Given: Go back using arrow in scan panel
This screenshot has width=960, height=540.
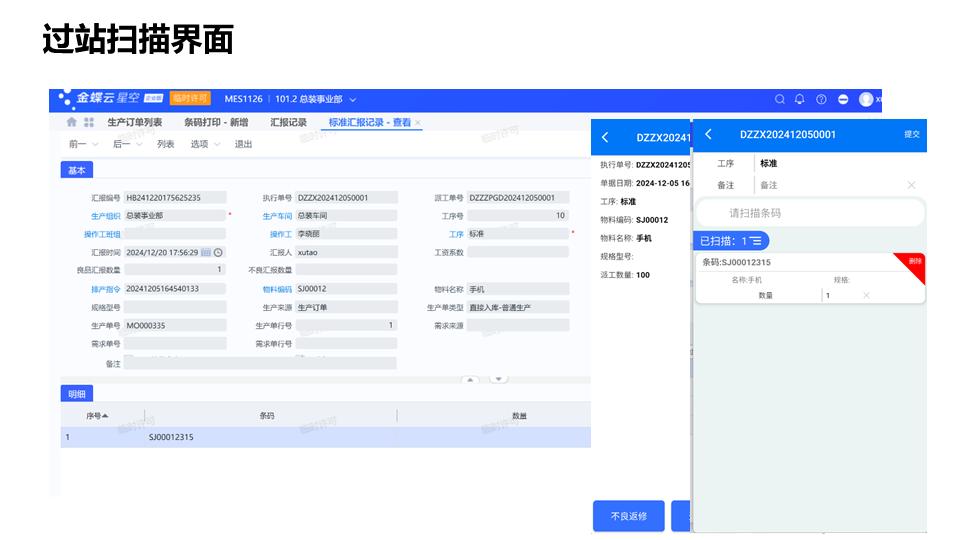Looking at the screenshot, I should pyautogui.click(x=708, y=134).
